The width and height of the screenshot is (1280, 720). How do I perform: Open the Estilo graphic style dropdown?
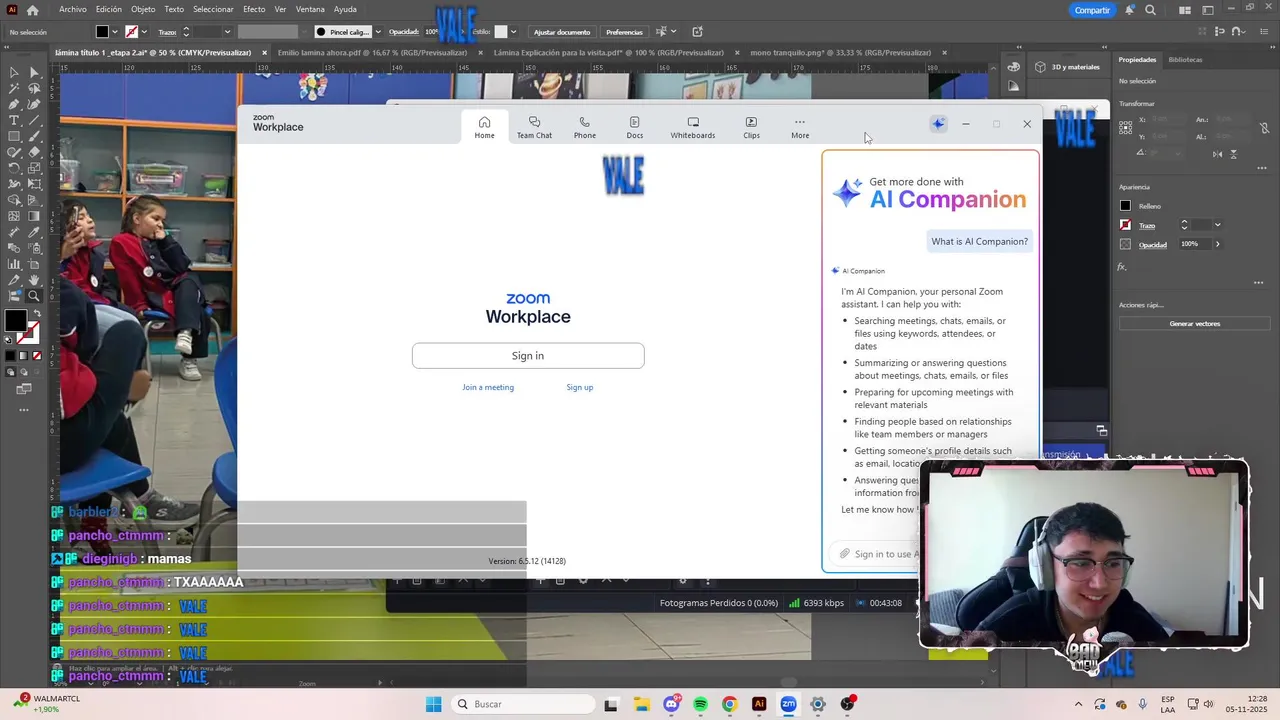[514, 32]
